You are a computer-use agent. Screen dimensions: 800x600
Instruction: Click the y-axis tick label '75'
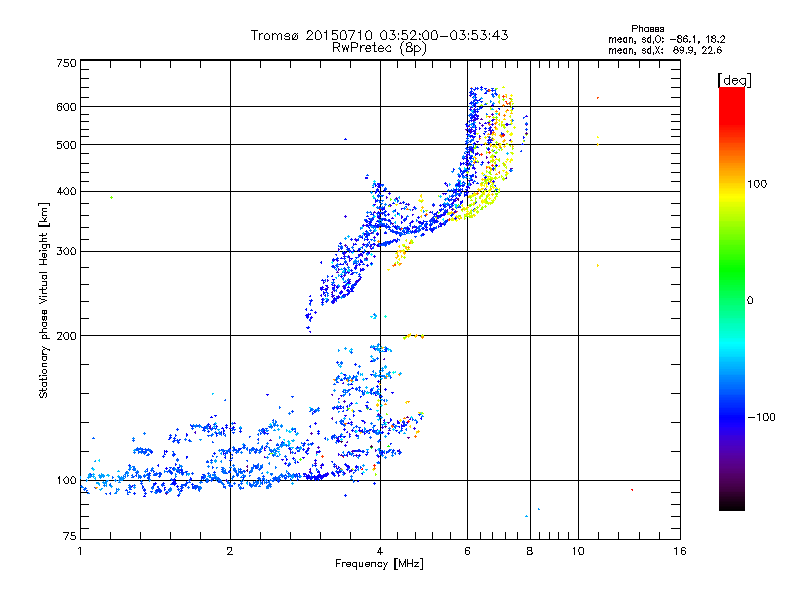click(70, 536)
